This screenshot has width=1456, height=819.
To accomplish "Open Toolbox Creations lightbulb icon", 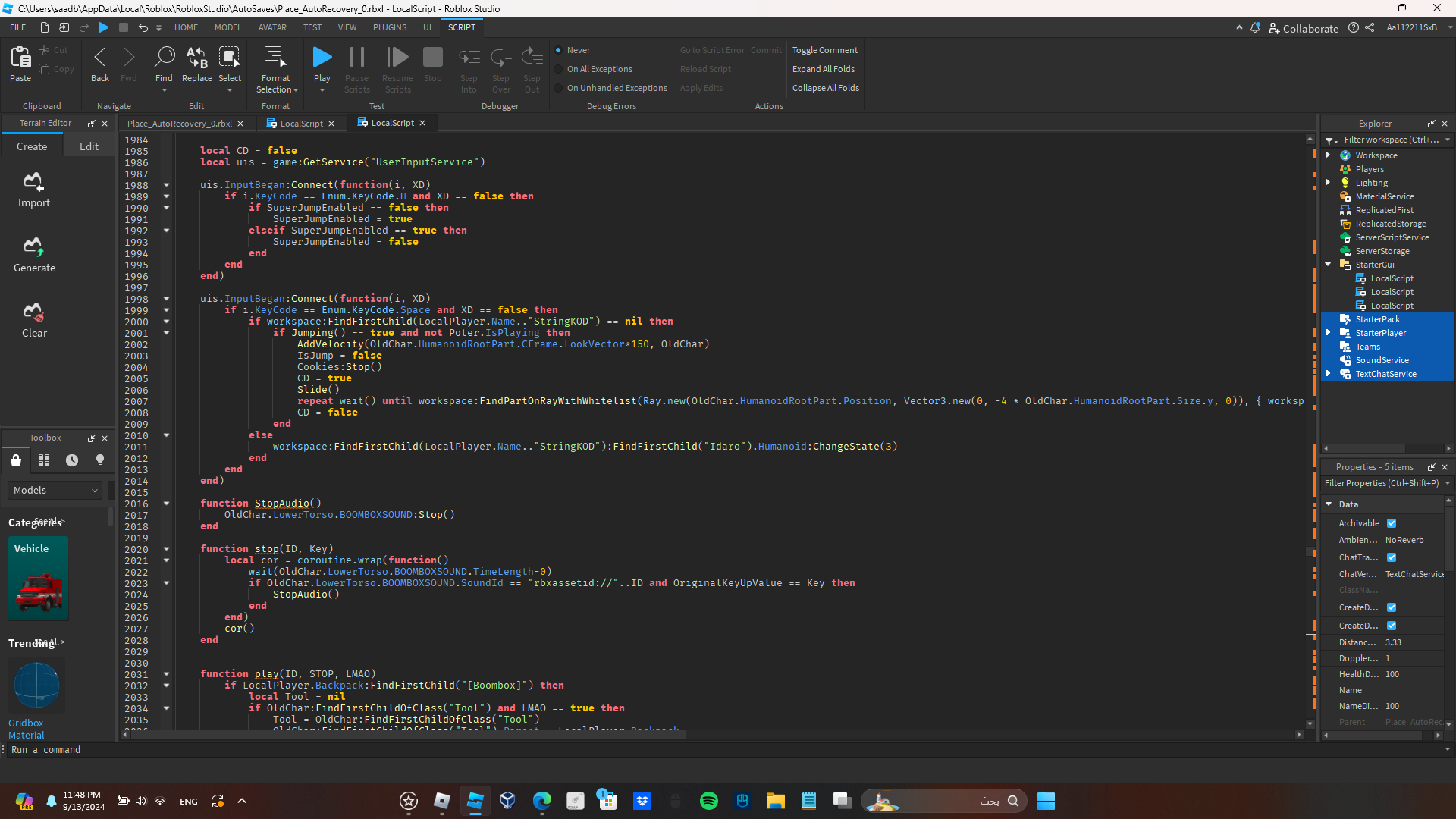I will [x=100, y=460].
